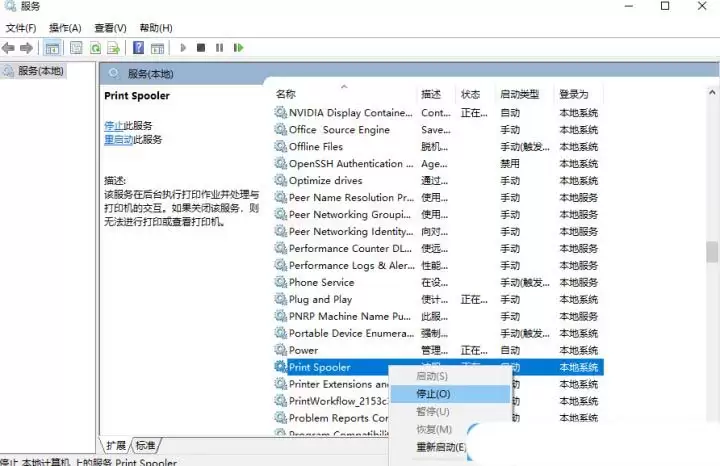
Task: Click the vertical scrollbar thumb in services list
Action: [x=712, y=251]
